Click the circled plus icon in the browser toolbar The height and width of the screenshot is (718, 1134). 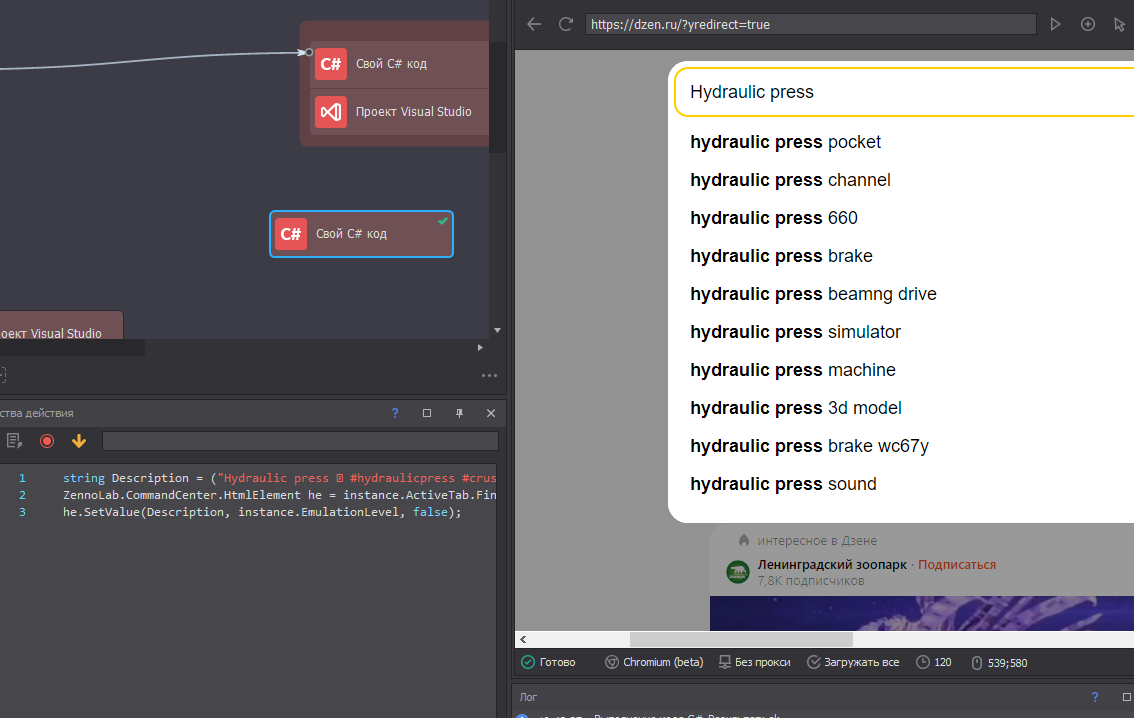pos(1088,24)
